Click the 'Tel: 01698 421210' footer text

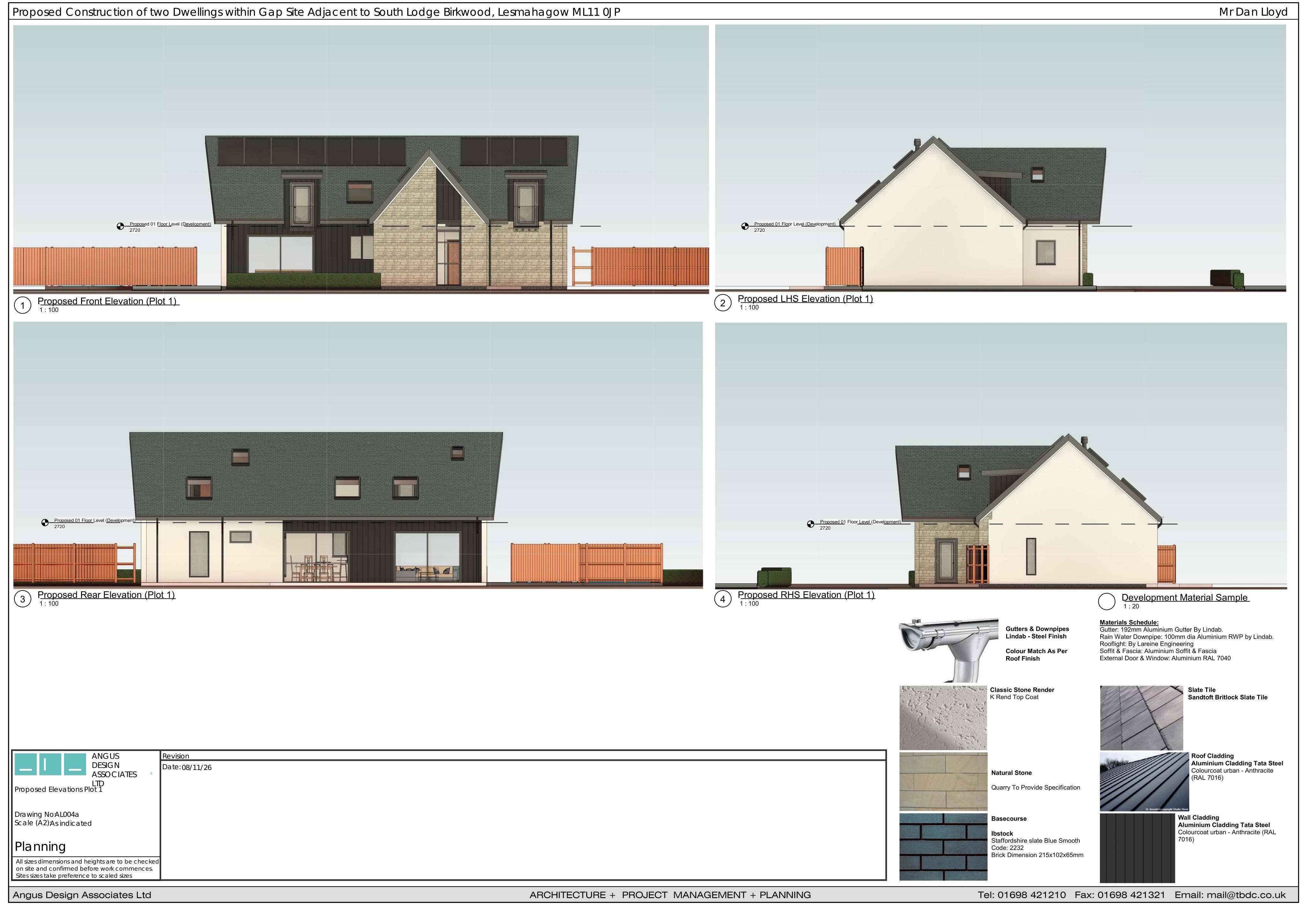[1022, 895]
